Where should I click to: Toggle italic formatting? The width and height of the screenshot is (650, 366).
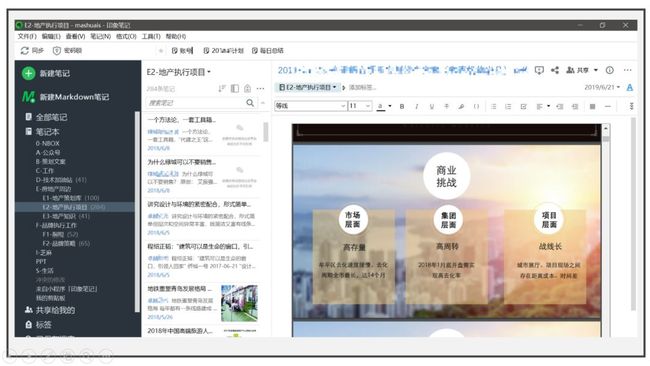[417, 107]
